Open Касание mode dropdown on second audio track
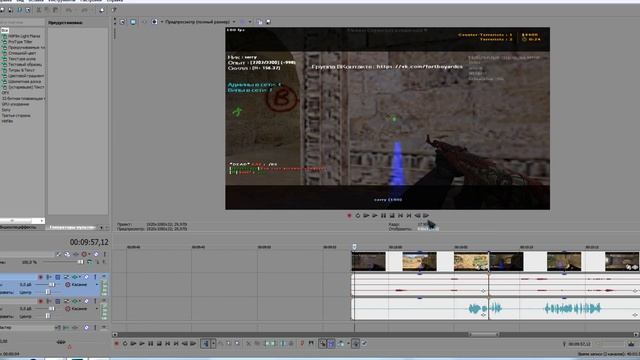This screenshot has width=640, height=360. click(x=97, y=309)
